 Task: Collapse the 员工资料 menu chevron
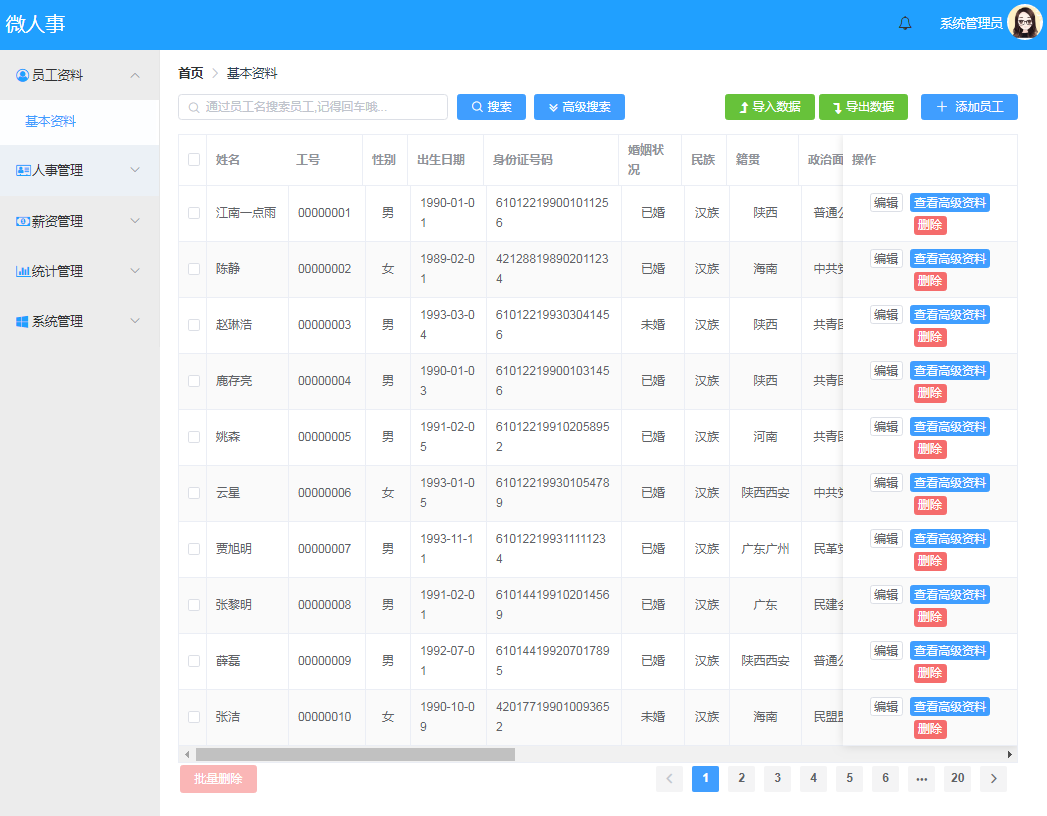136,74
